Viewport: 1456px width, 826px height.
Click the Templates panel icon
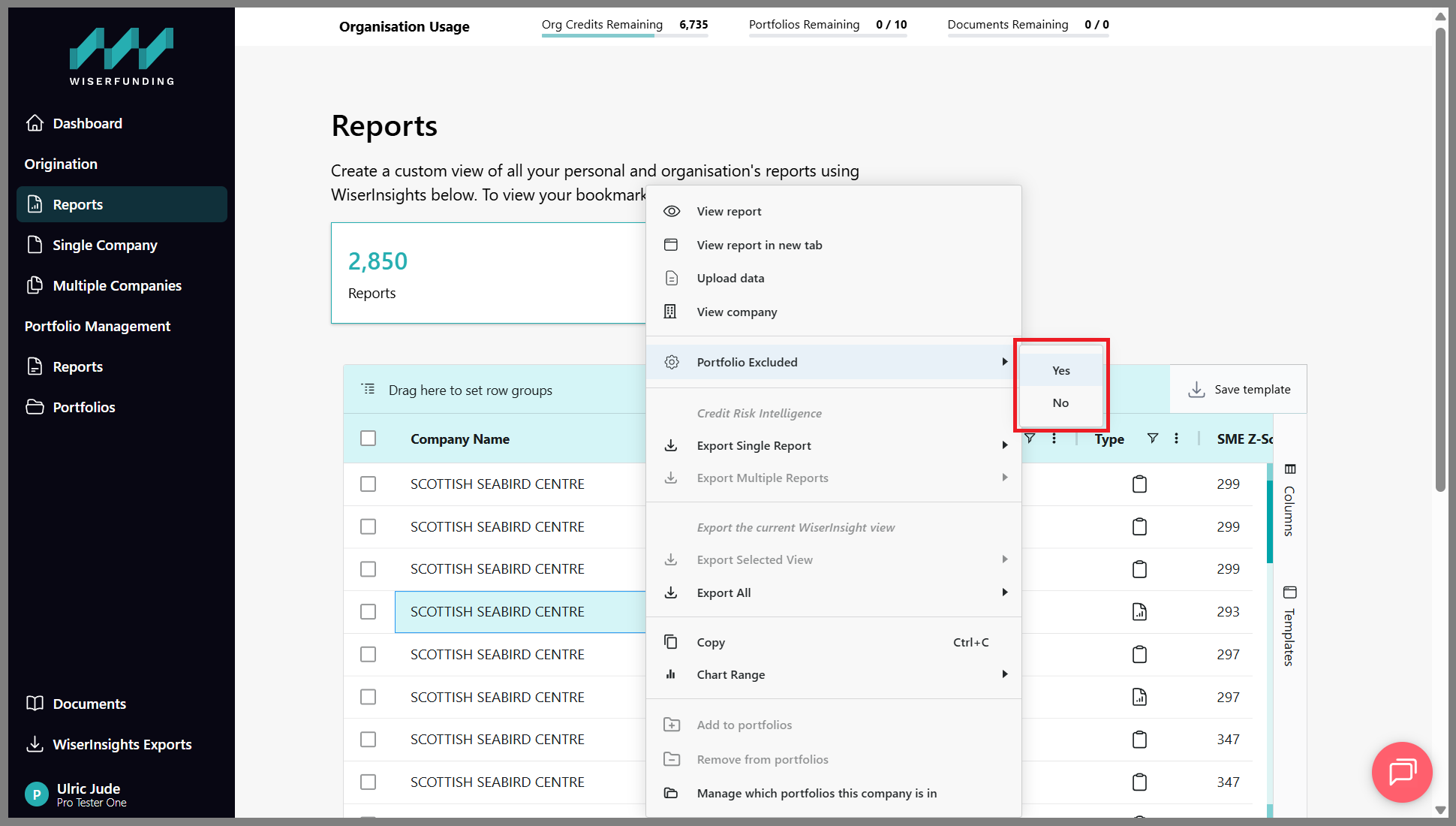tap(1290, 592)
